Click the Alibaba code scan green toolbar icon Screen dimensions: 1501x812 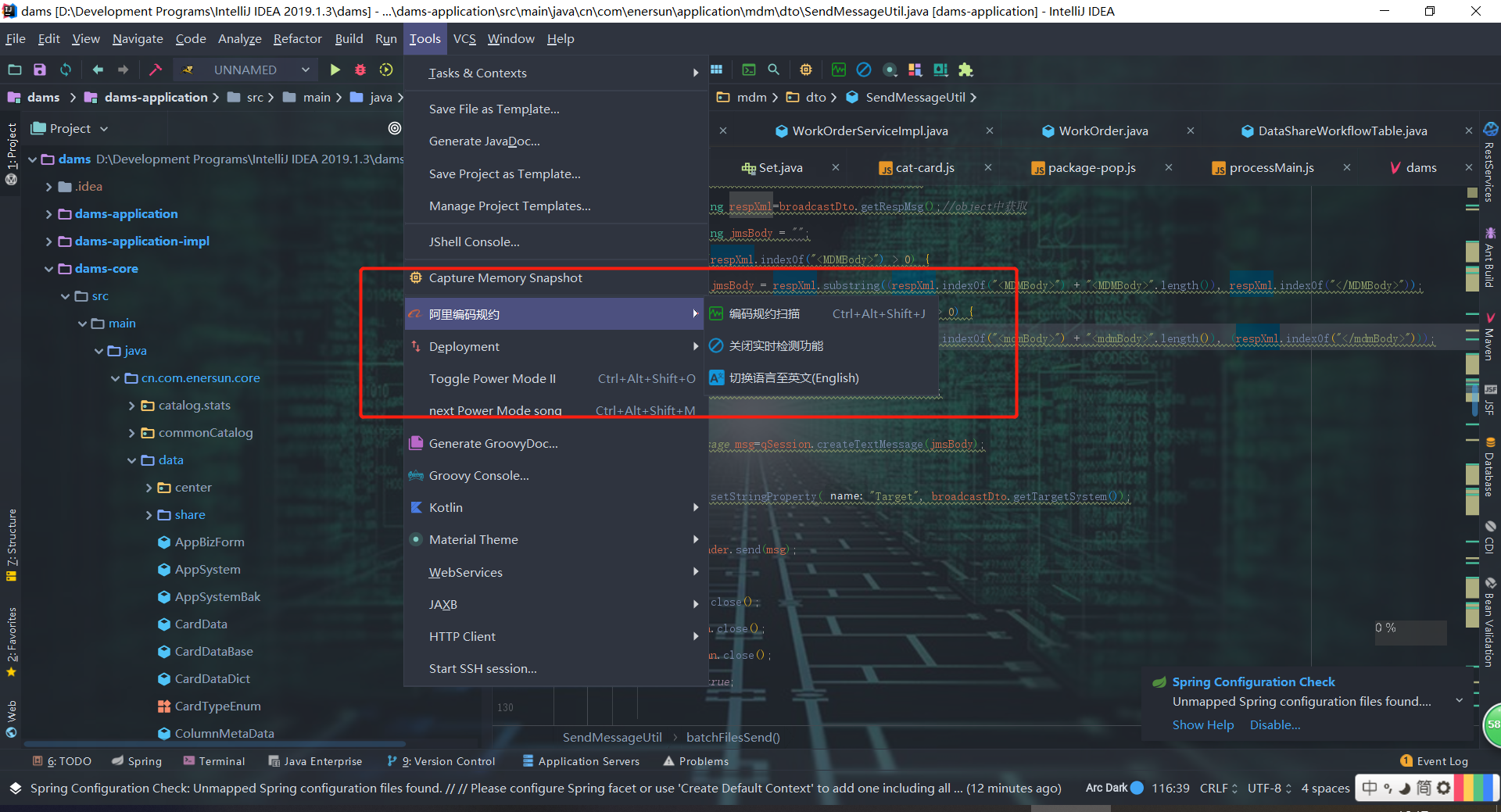(x=839, y=70)
